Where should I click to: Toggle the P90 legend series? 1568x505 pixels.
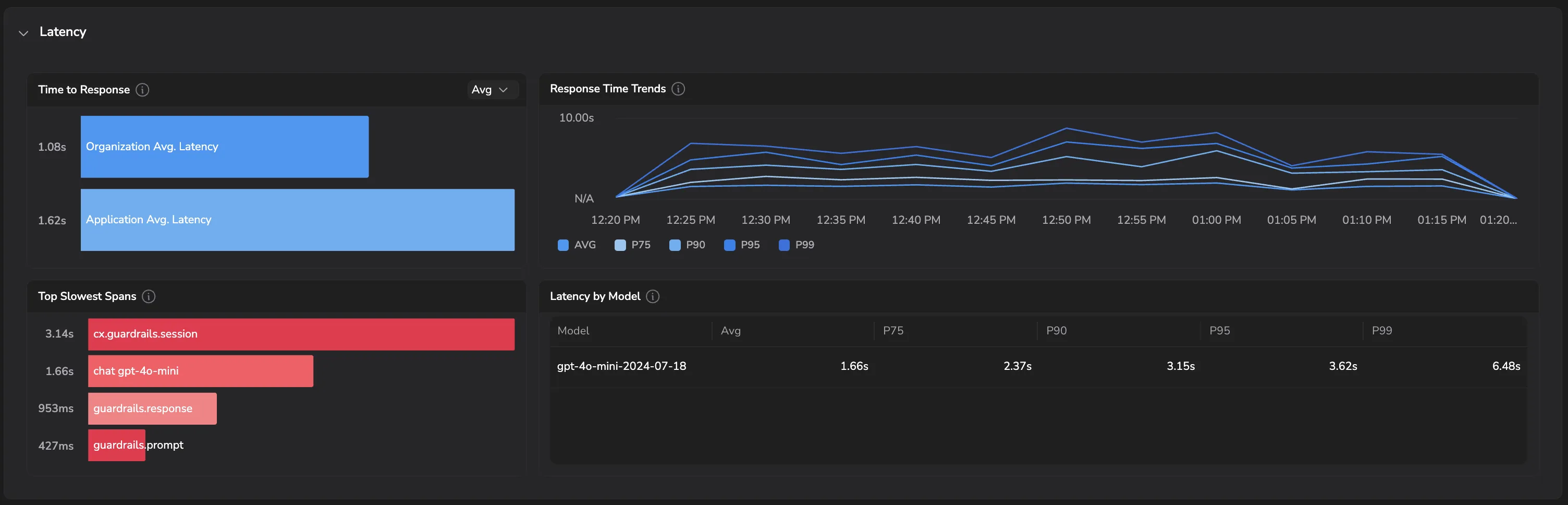(x=687, y=245)
